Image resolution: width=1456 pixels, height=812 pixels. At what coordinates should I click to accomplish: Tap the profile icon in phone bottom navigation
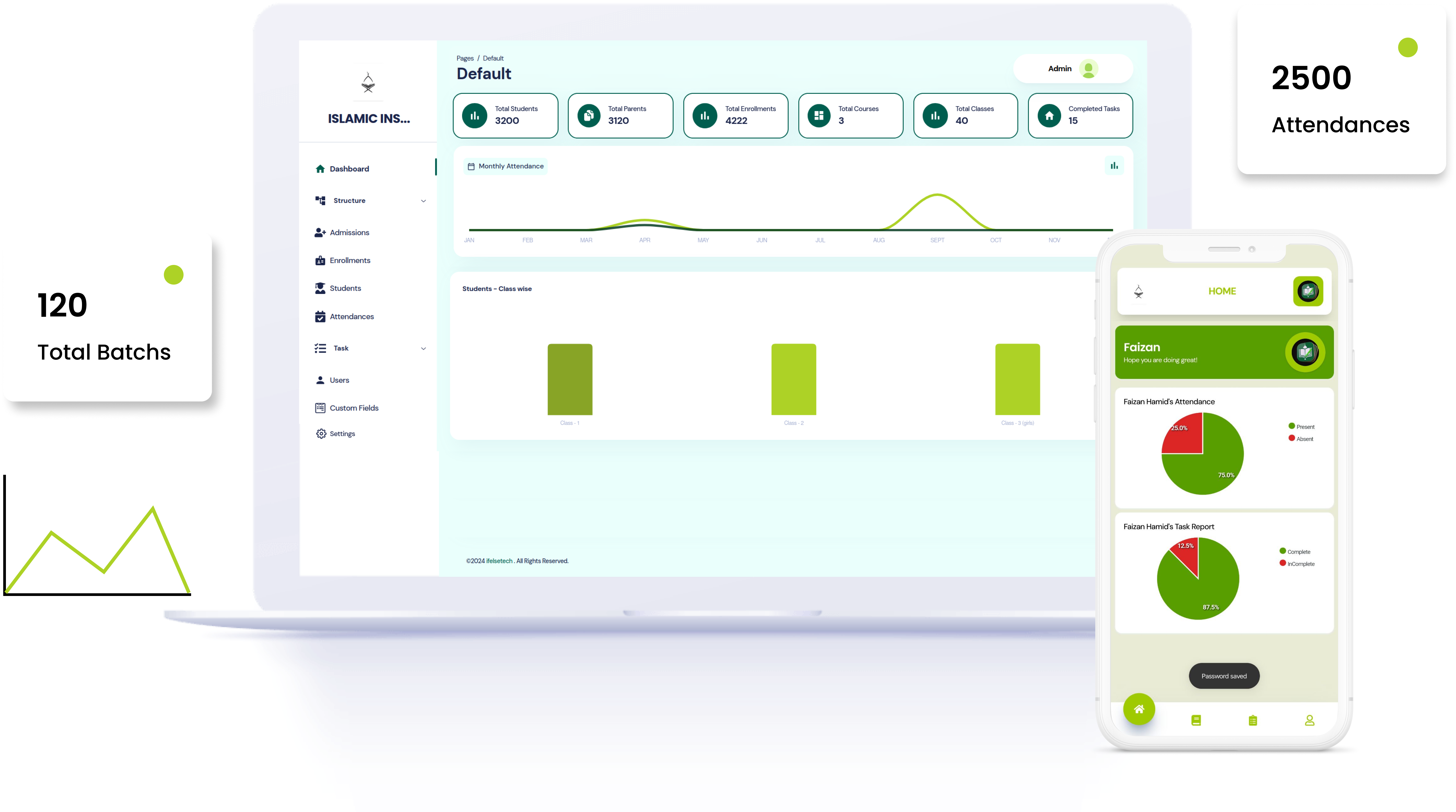pyautogui.click(x=1310, y=720)
